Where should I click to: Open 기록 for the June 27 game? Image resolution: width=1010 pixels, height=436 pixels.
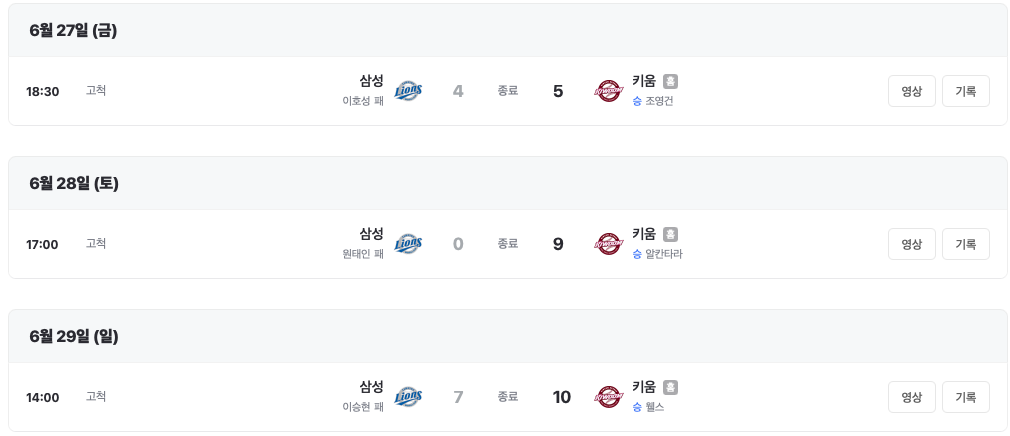[966, 91]
